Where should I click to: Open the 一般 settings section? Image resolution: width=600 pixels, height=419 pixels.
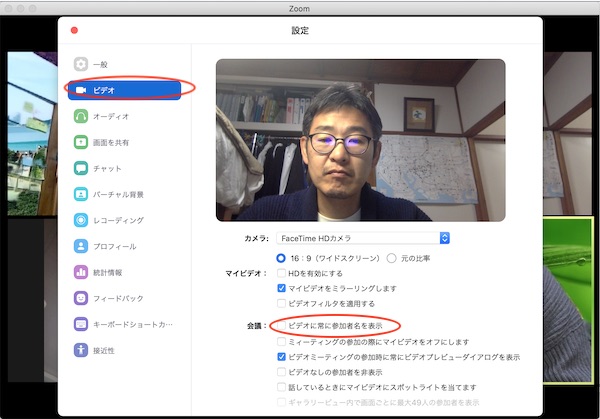pos(100,64)
